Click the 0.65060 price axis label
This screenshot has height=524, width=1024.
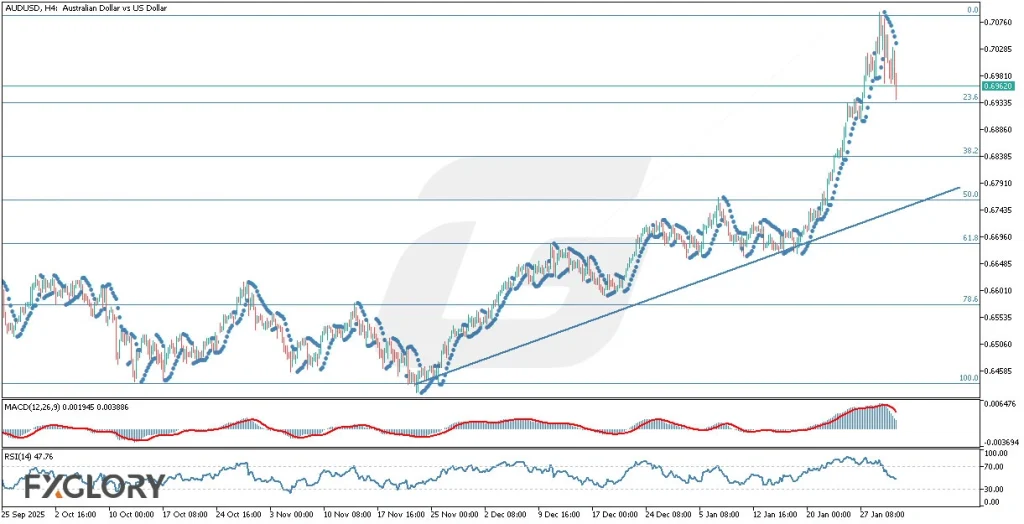[1000, 344]
